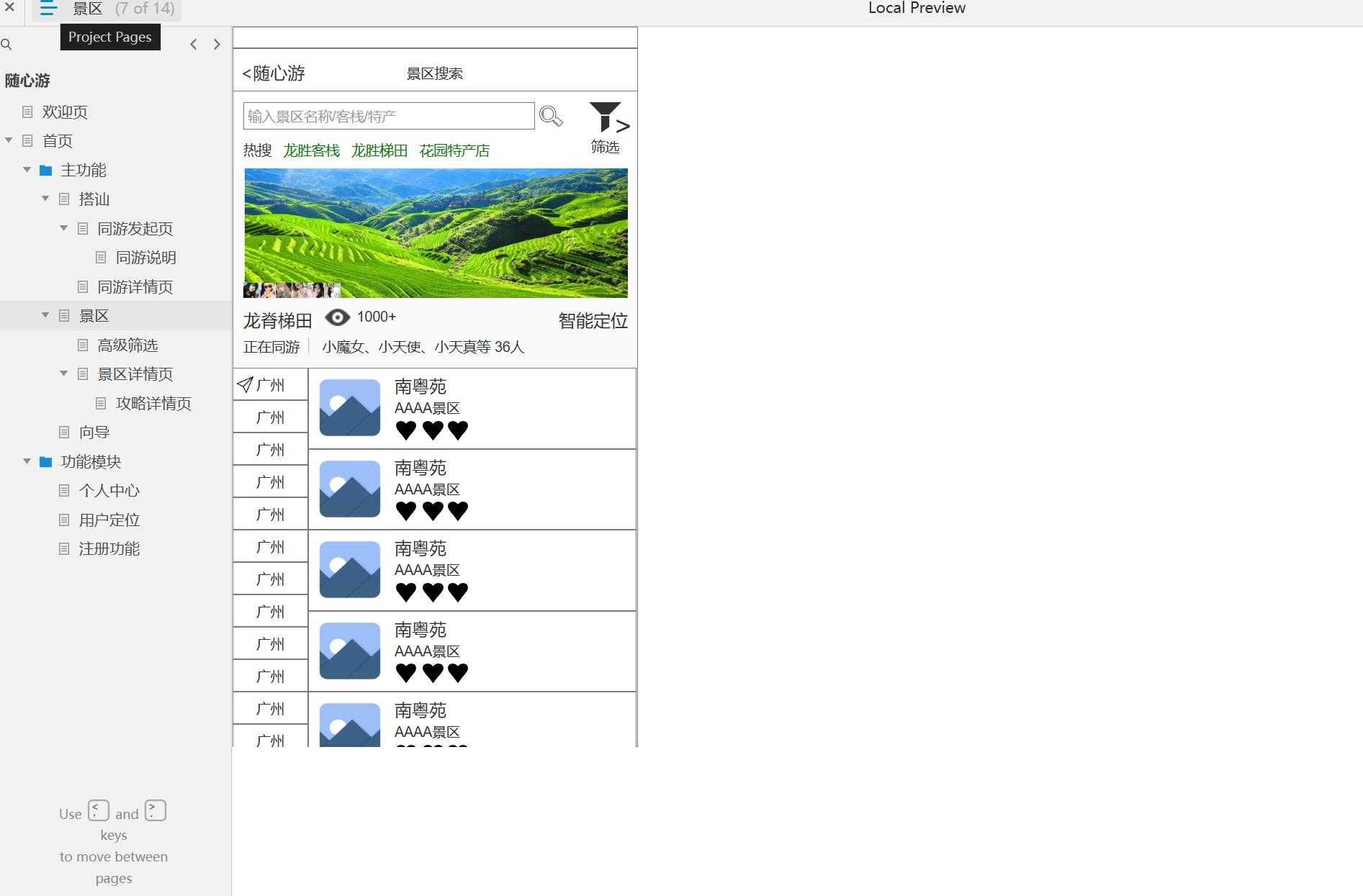Go to the previous page arrow
This screenshot has width=1363, height=896.
click(194, 45)
